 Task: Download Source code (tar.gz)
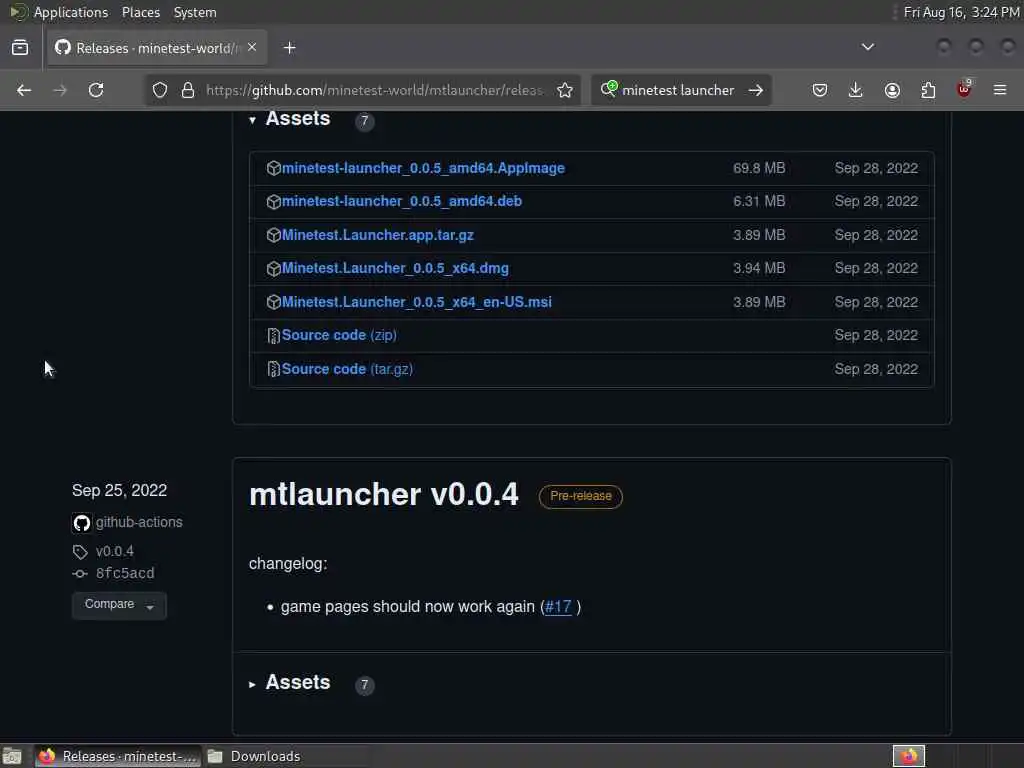pos(347,370)
